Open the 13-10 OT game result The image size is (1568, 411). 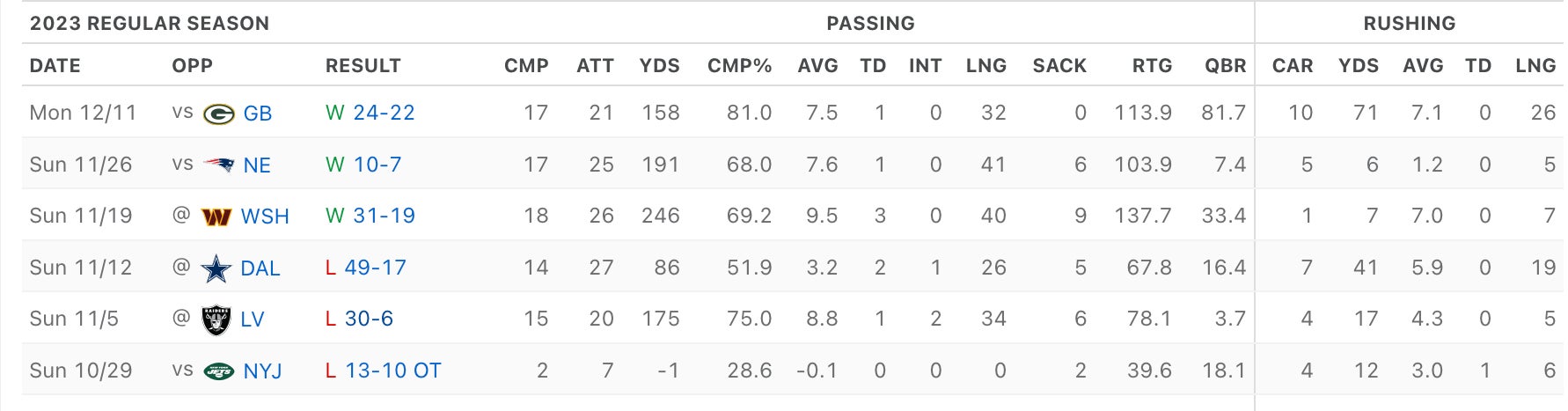393,371
